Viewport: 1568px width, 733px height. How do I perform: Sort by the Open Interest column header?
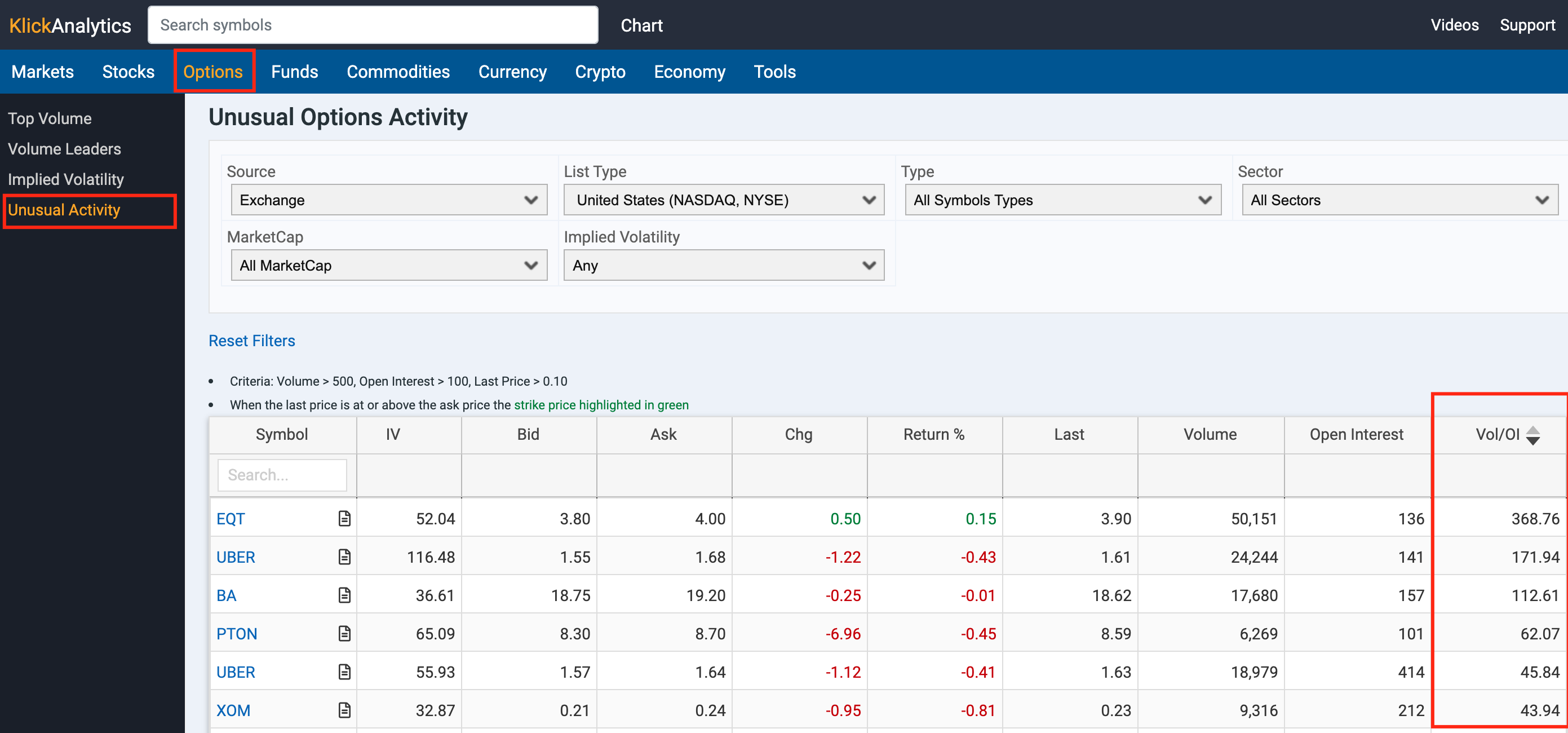1356,434
